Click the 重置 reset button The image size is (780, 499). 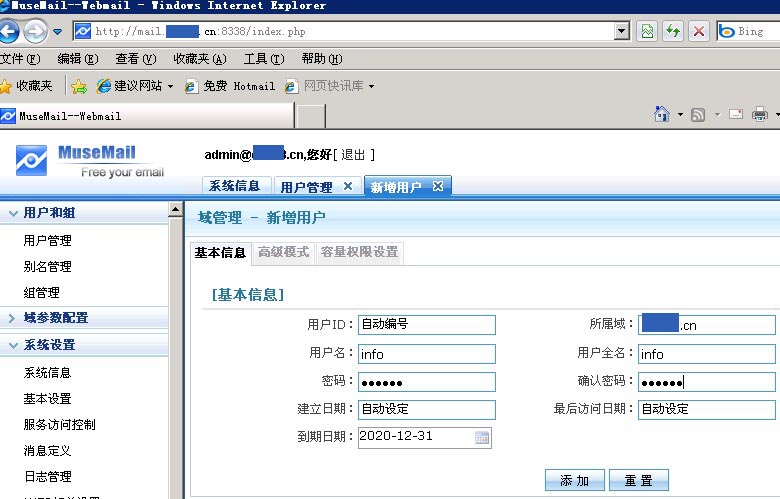[x=638, y=481]
